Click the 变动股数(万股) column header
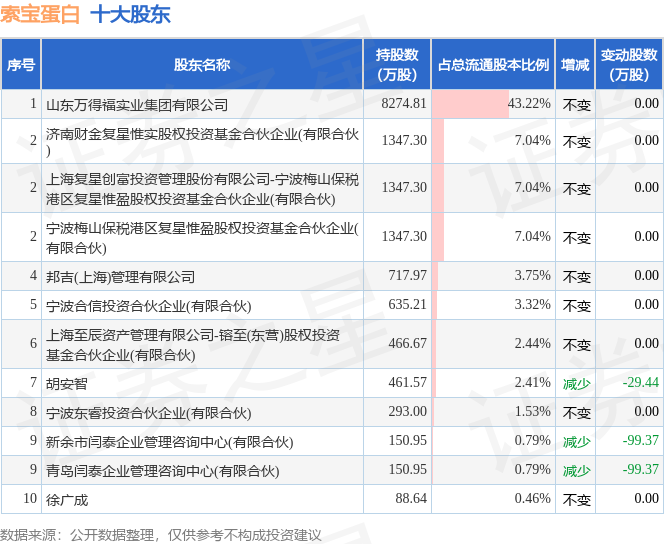This screenshot has height=544, width=664. coord(630,65)
